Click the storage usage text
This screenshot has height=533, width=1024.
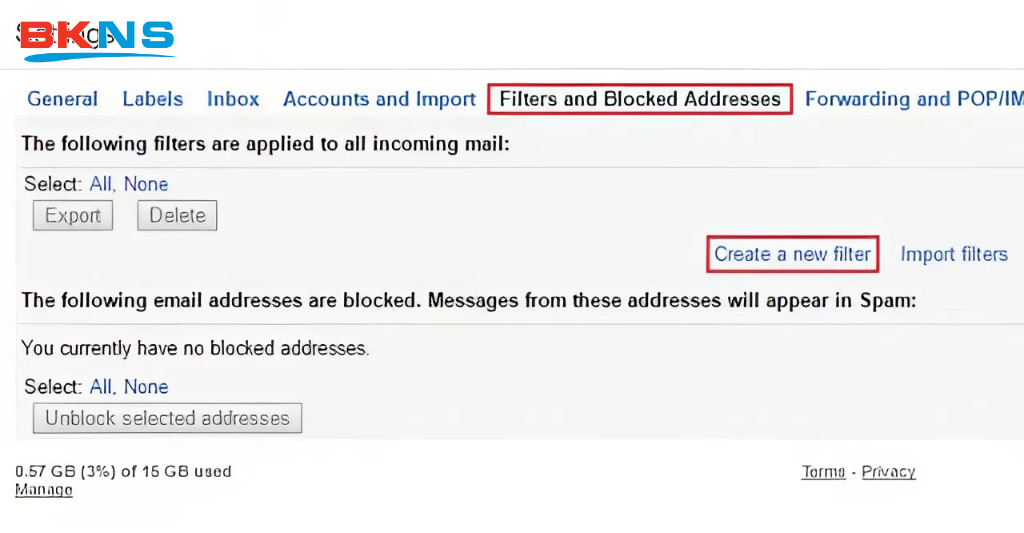[x=123, y=471]
